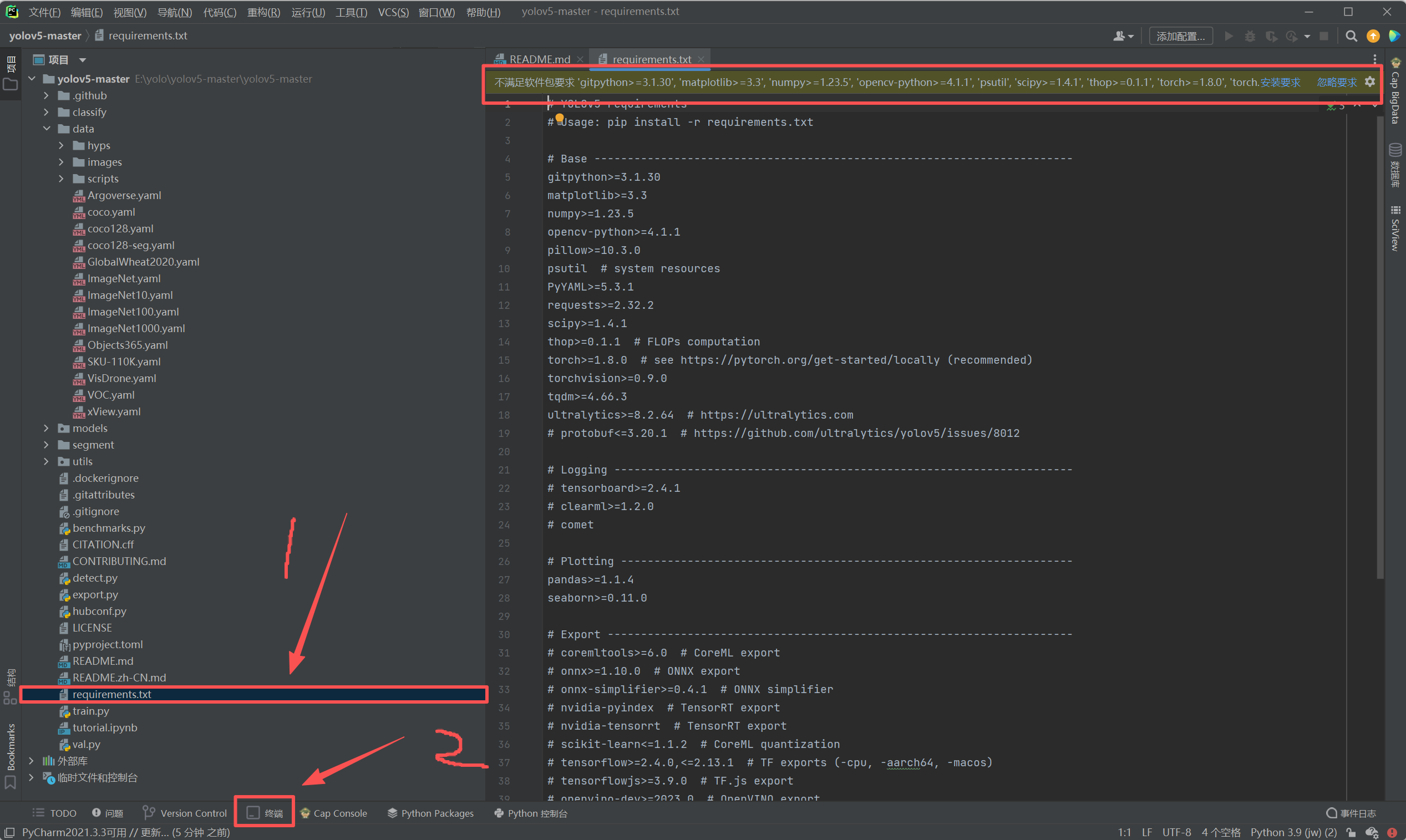Open the Python Packages tool window

(x=430, y=813)
